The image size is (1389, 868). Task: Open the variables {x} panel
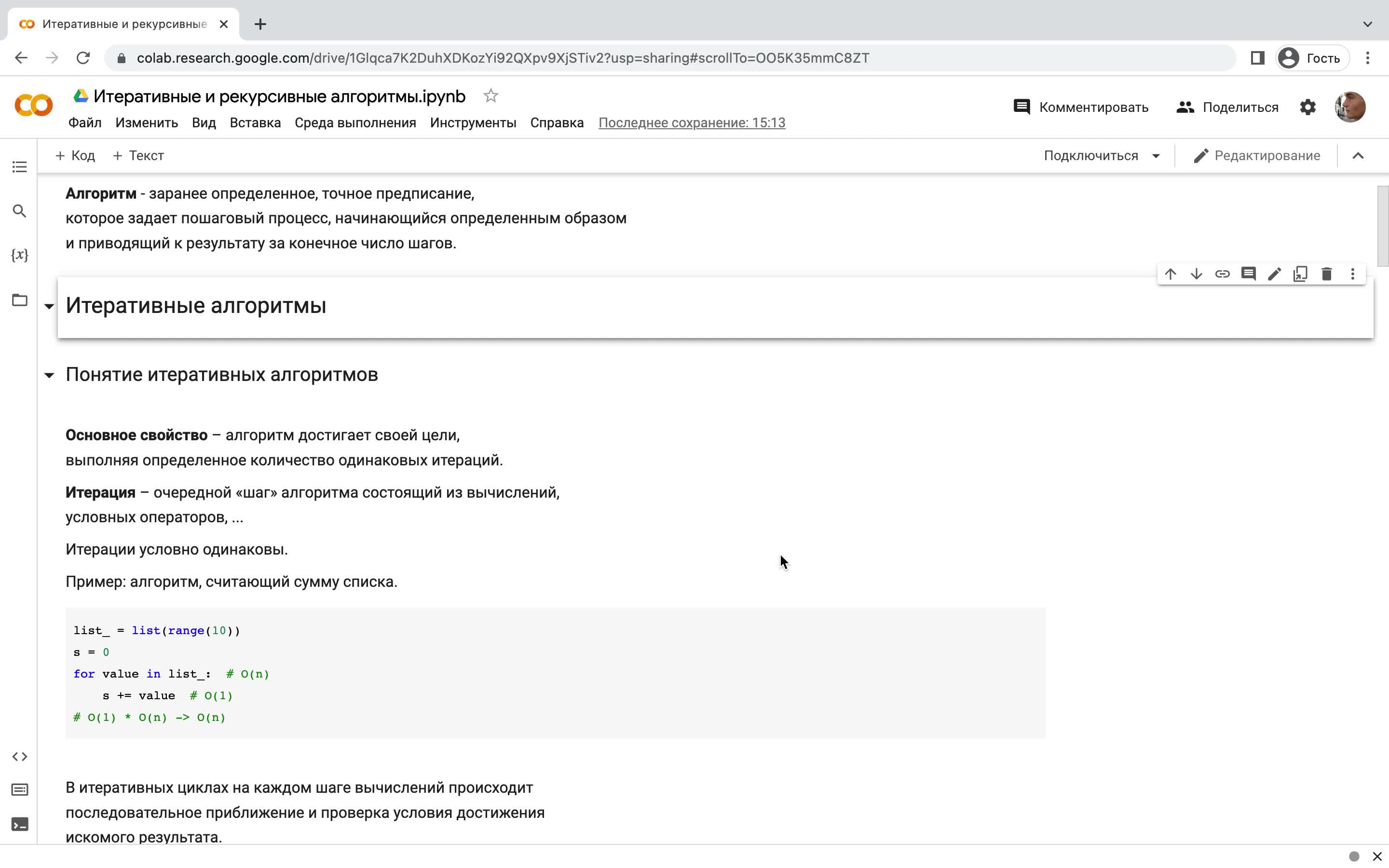coord(19,255)
